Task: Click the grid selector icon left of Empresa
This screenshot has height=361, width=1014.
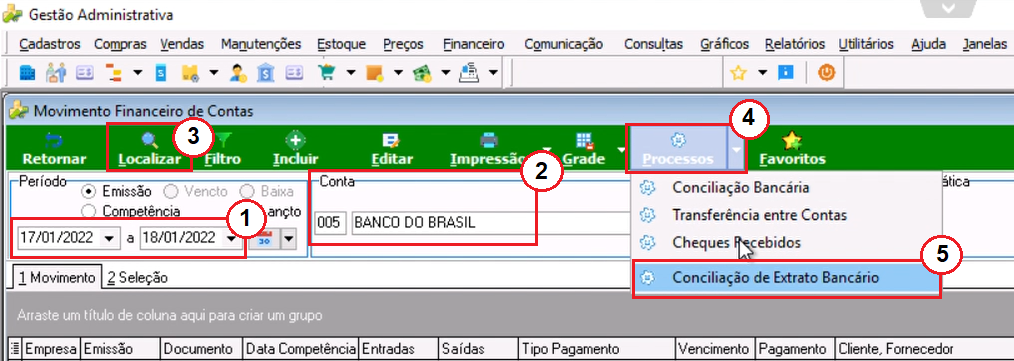Action: tap(16, 349)
